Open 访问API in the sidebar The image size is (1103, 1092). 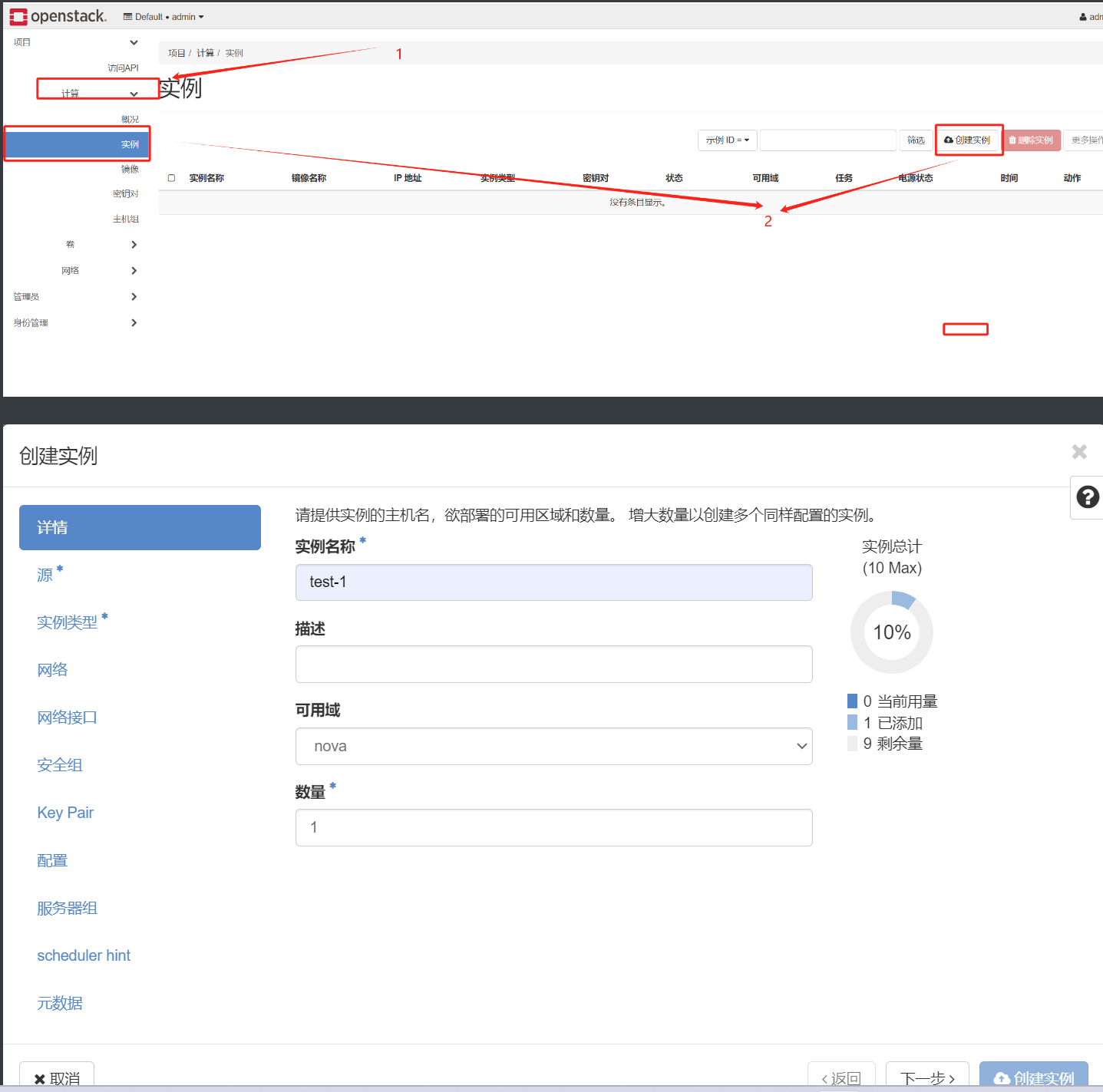pos(123,68)
